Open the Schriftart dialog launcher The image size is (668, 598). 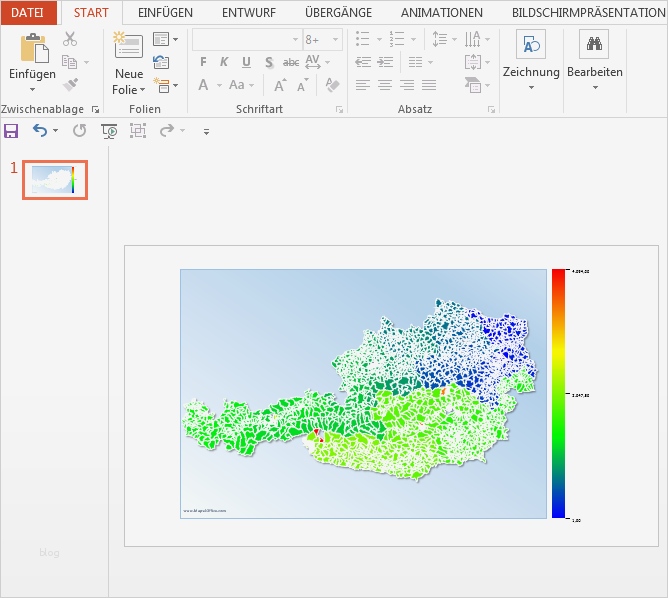tap(339, 108)
